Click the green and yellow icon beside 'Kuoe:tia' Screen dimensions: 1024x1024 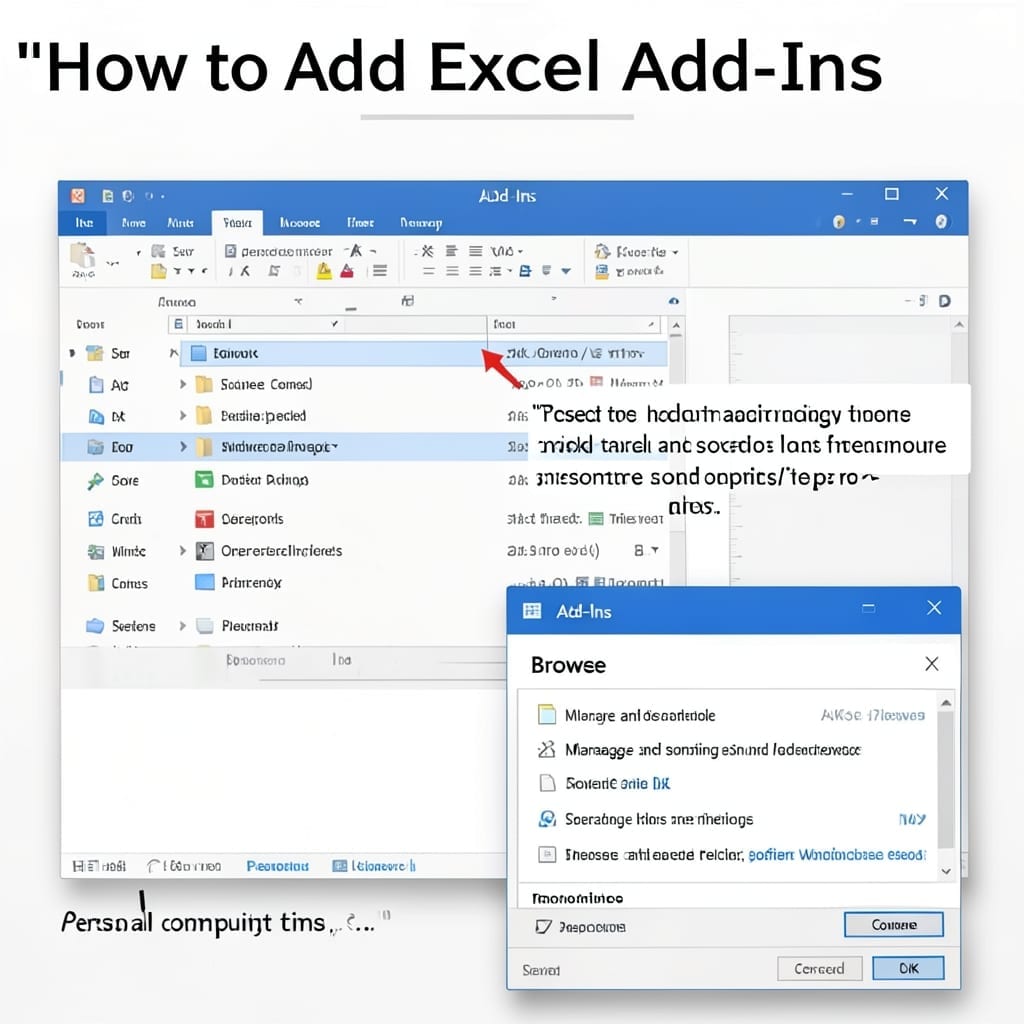click(x=602, y=251)
